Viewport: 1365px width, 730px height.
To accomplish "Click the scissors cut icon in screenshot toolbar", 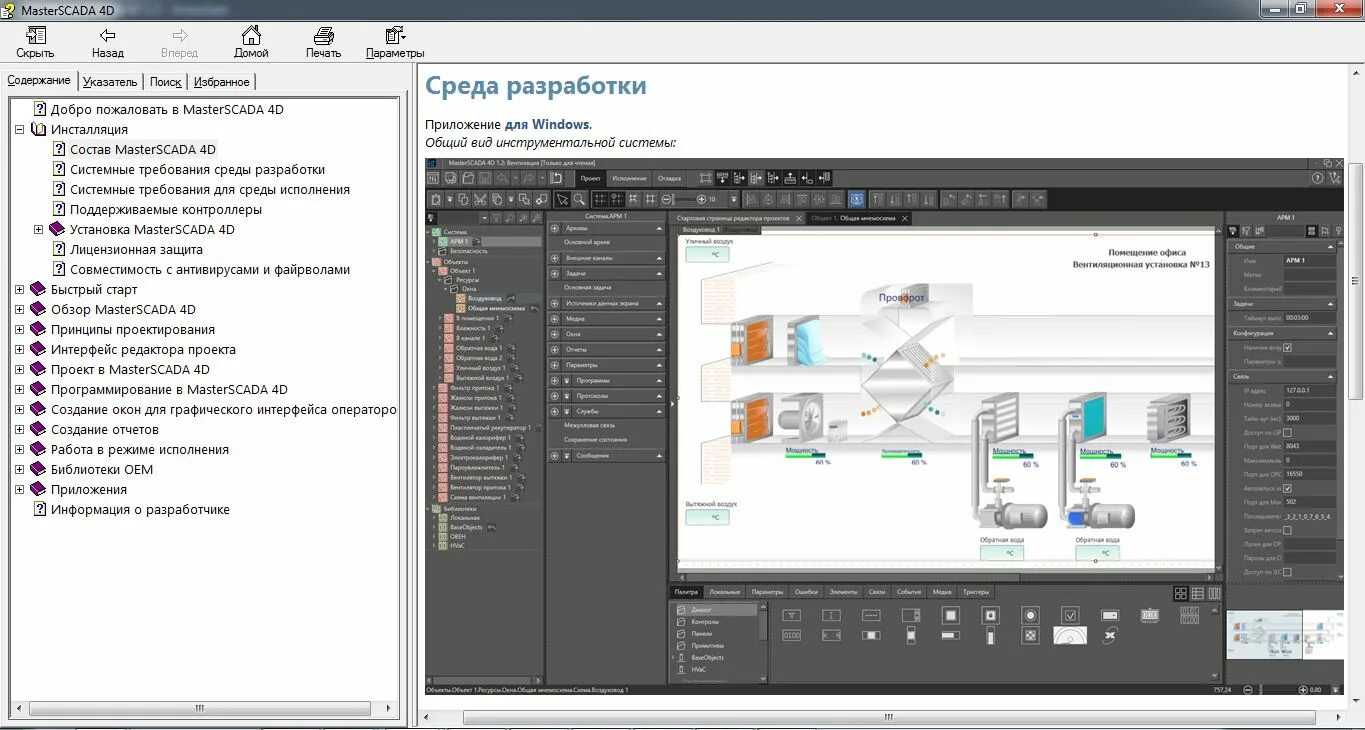I will (x=481, y=199).
